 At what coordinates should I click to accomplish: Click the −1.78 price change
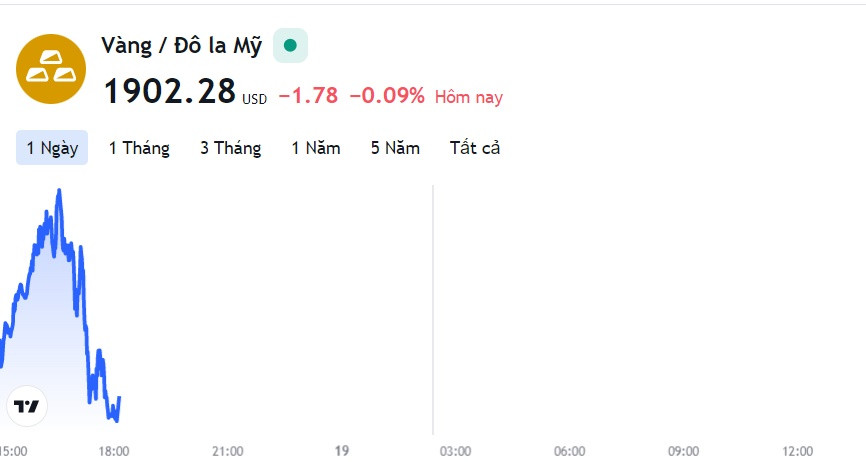coord(308,95)
